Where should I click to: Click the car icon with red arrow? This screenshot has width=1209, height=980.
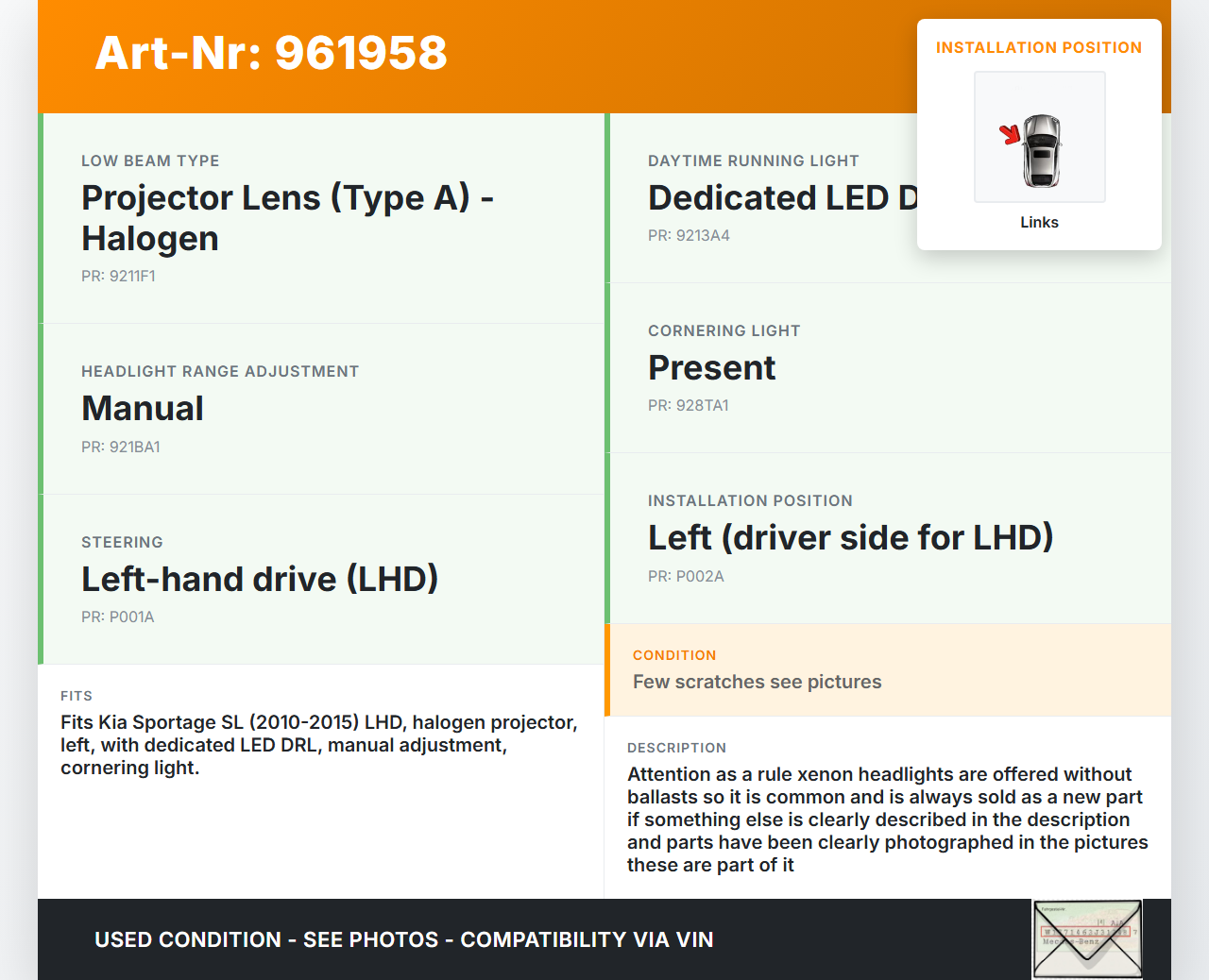(x=1039, y=138)
